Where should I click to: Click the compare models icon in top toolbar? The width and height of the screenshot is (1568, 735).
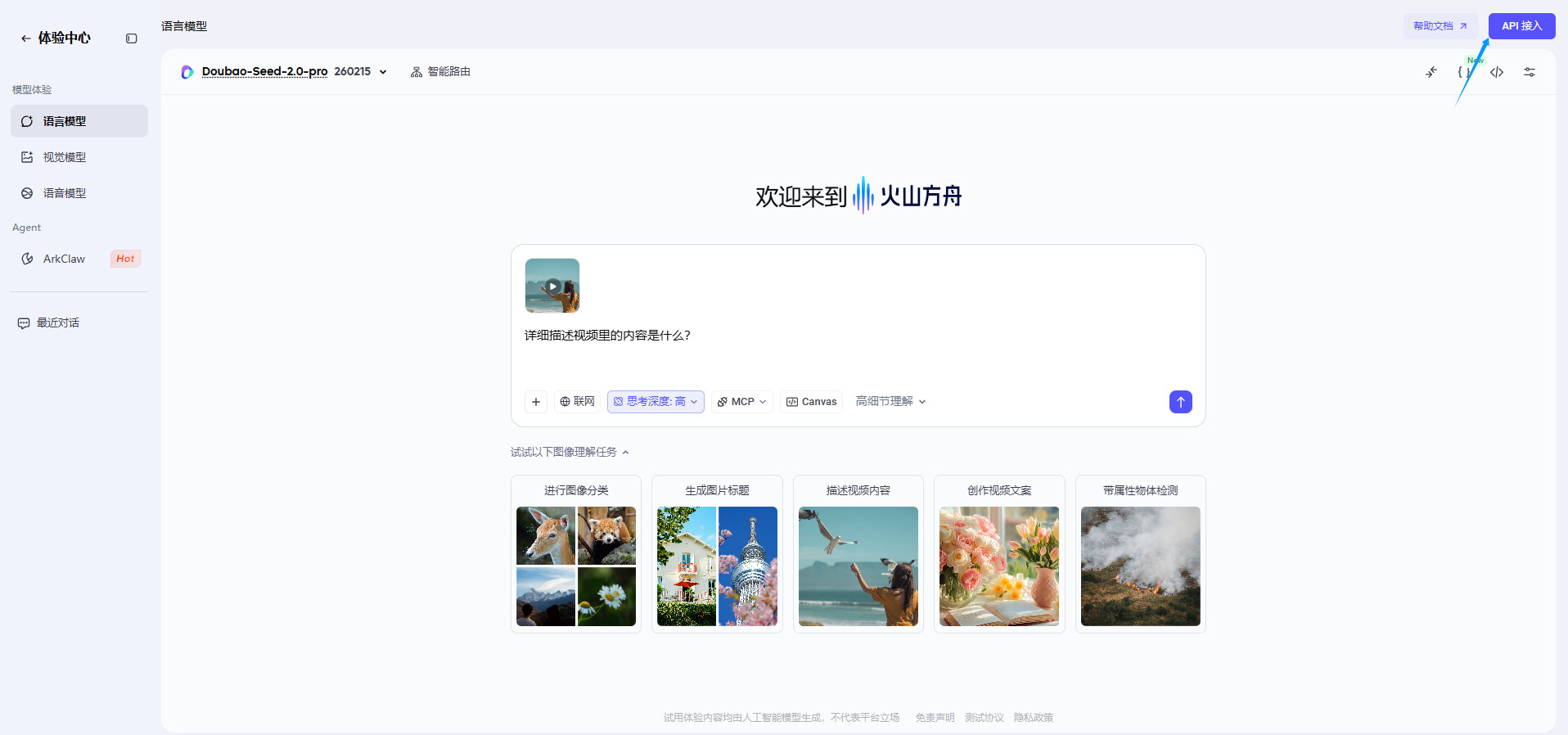click(x=1431, y=72)
